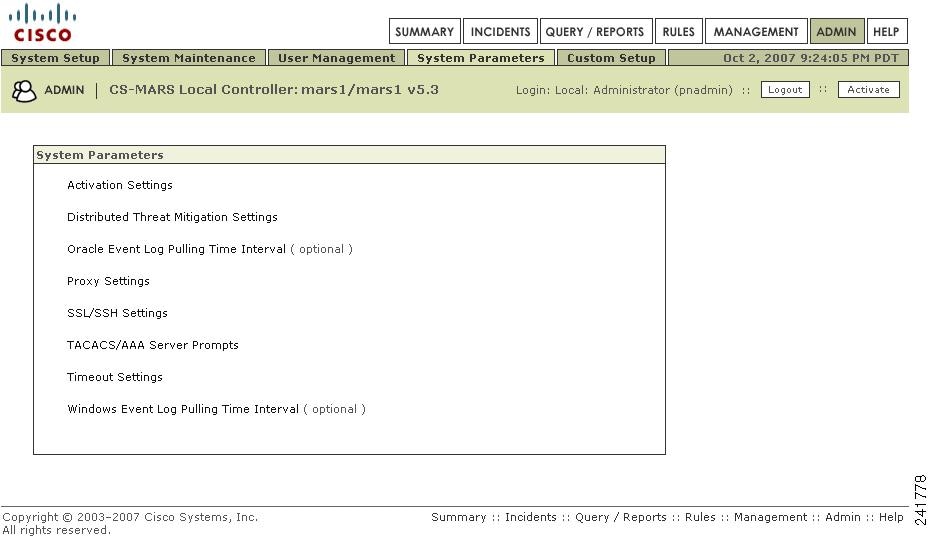Open Timeout Settings link

(114, 377)
